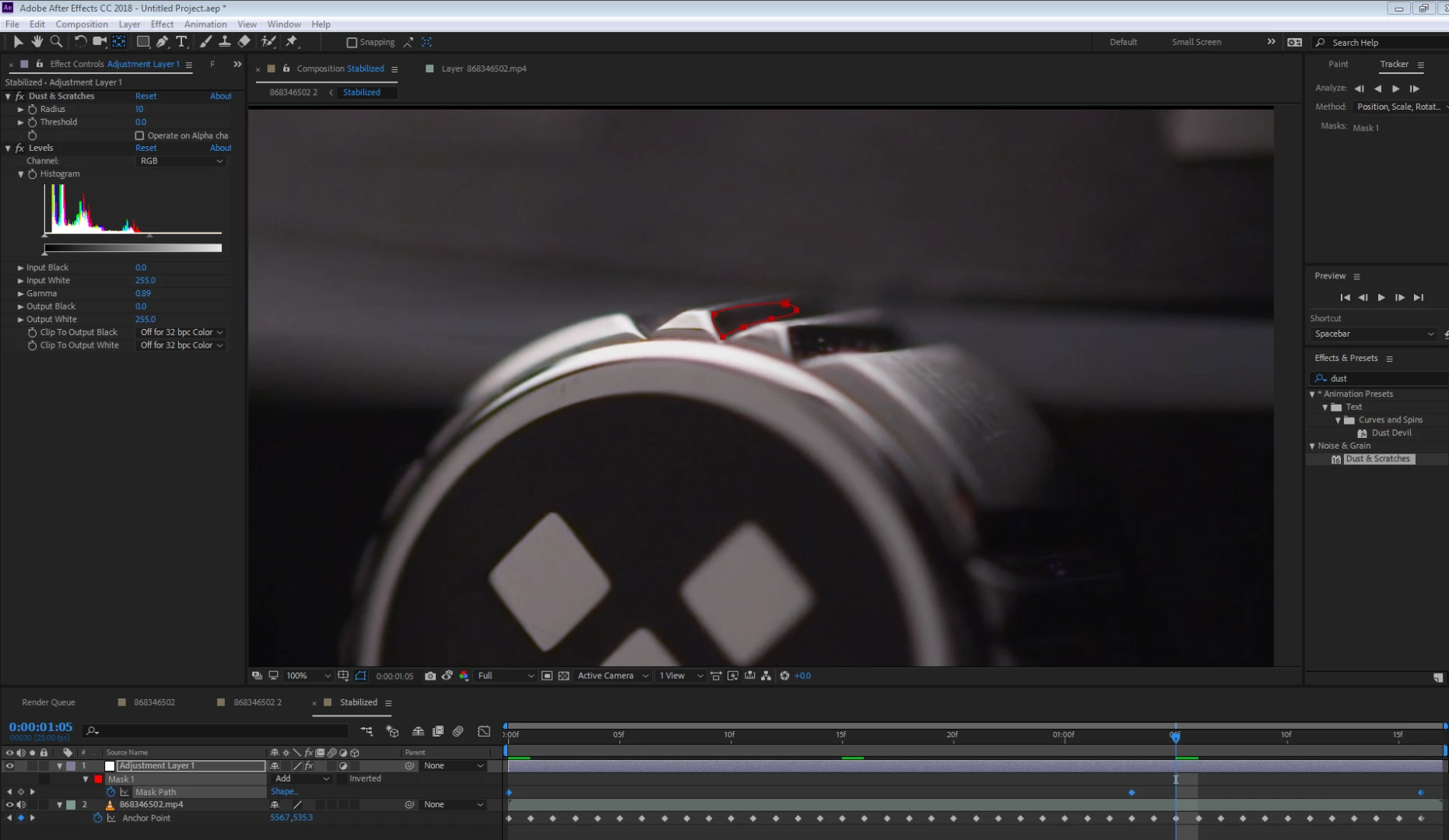The image size is (1449, 840).
Task: Click the Mask 1 red color swatch
Action: (x=98, y=779)
